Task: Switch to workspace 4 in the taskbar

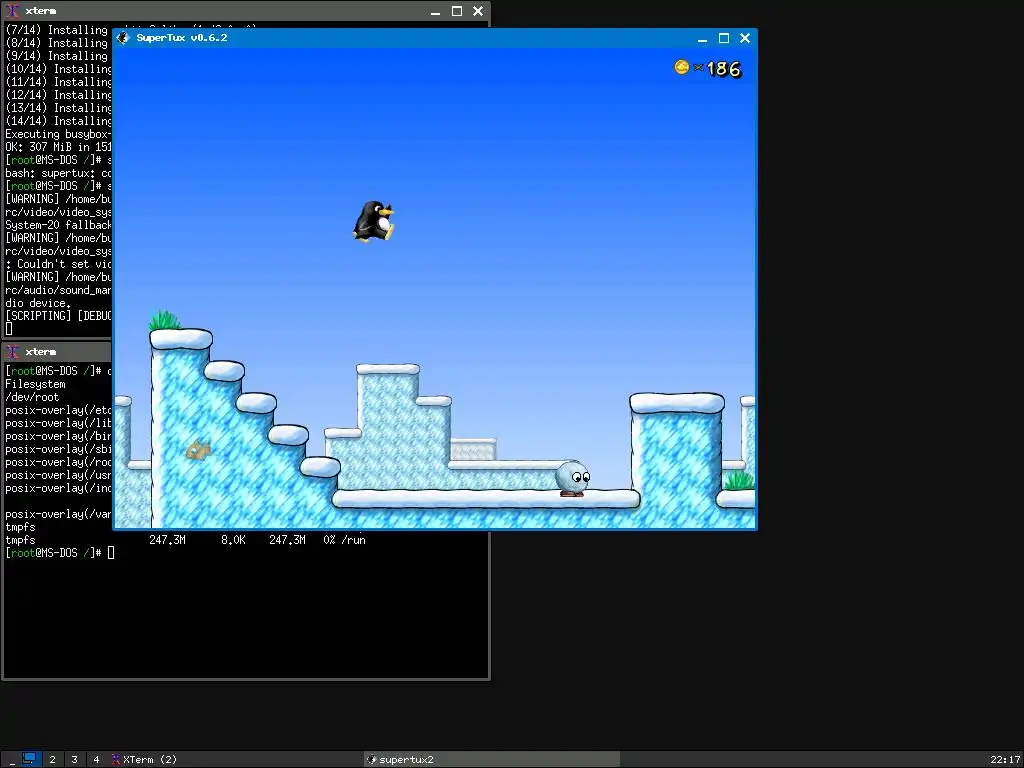Action: (96, 760)
